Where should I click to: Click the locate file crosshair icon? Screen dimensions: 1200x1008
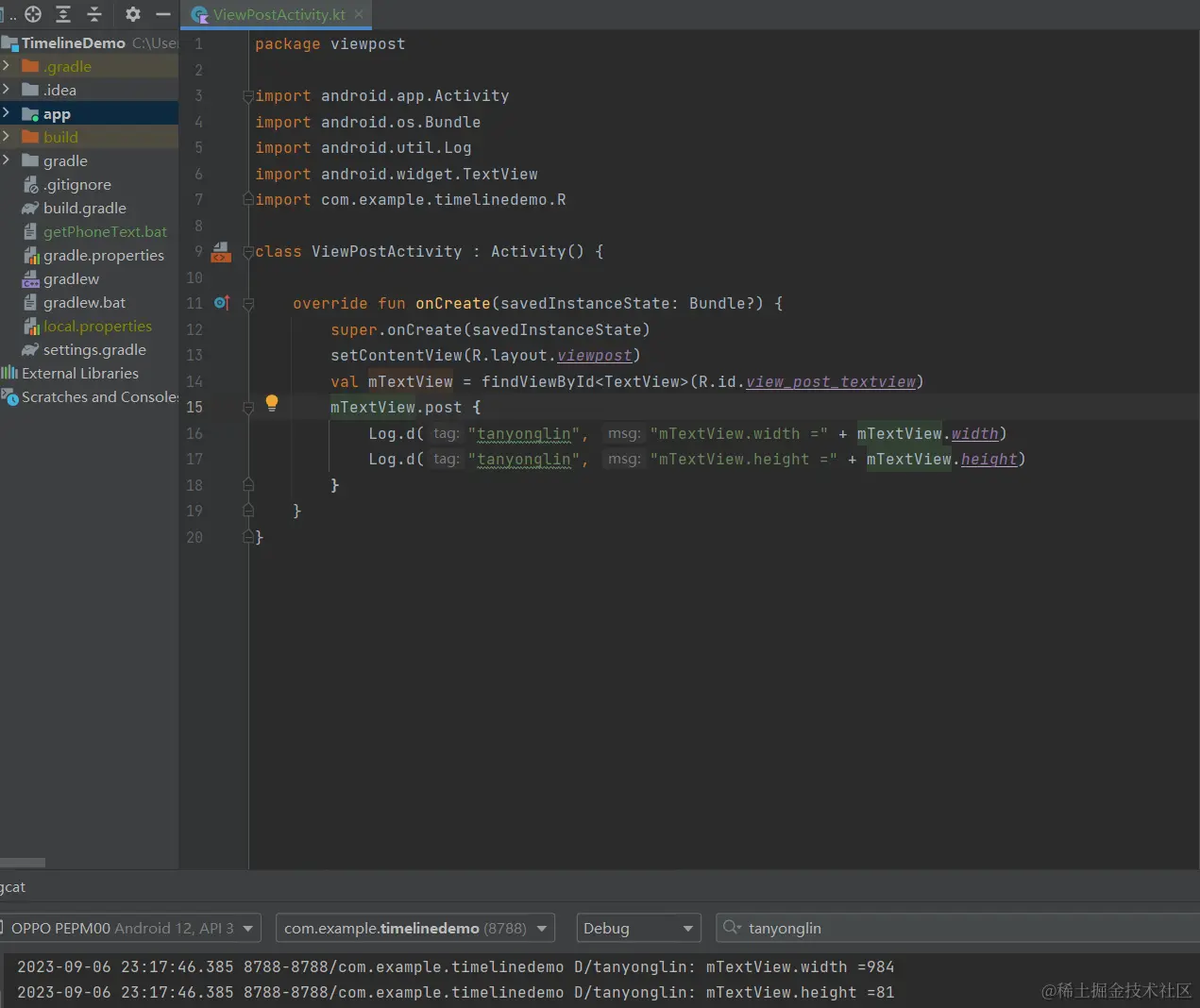pyautogui.click(x=33, y=14)
